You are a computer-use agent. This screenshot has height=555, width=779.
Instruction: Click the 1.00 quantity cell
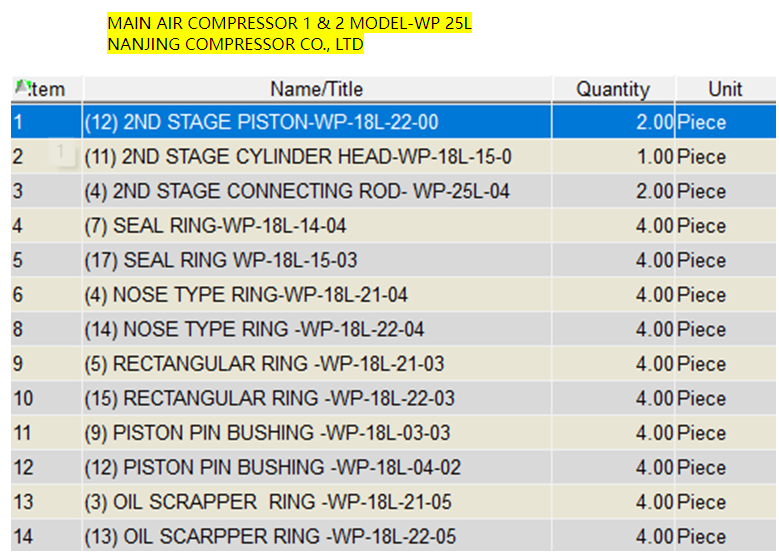652,157
